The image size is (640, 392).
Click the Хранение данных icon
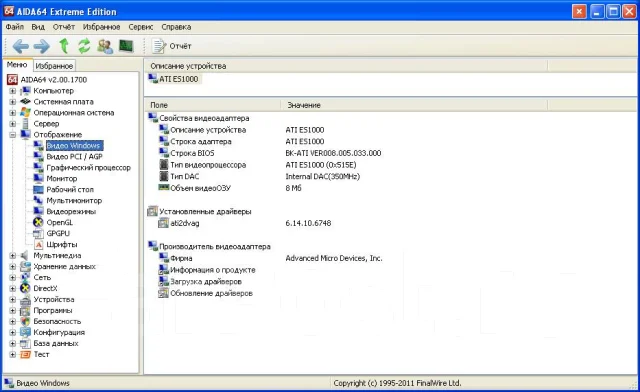point(25,267)
